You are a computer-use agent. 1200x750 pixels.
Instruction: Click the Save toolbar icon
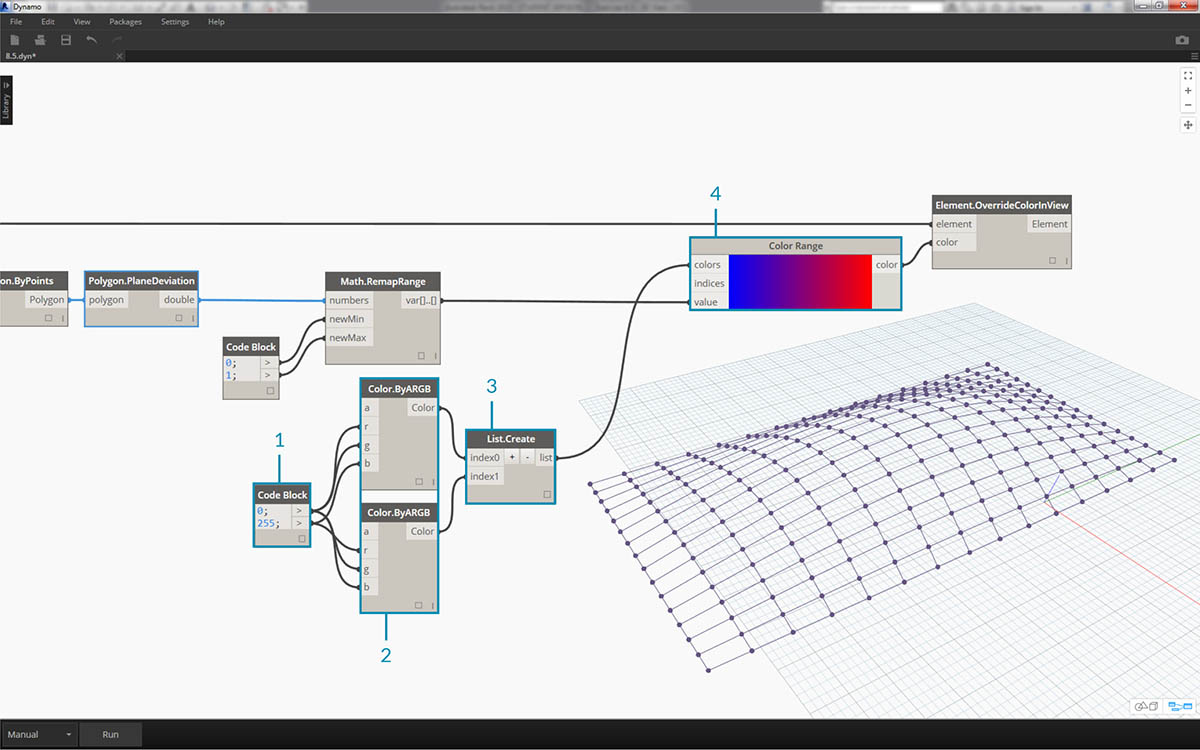[66, 40]
